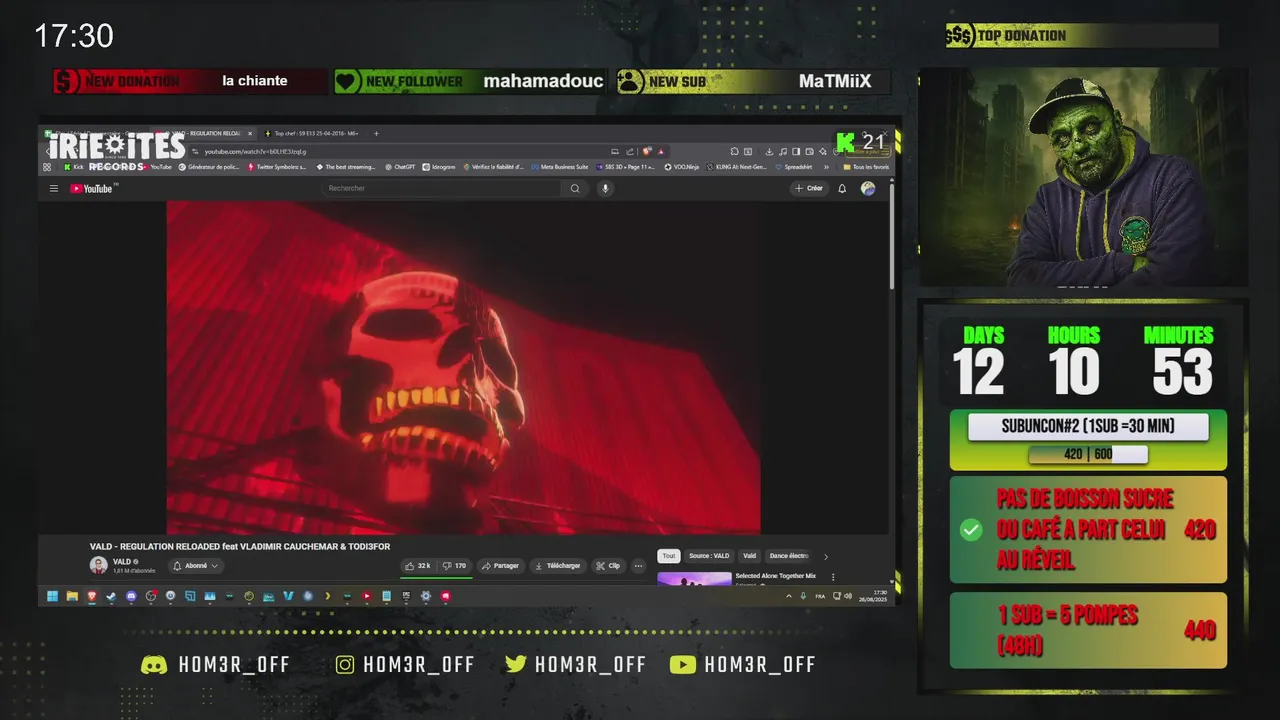Image resolution: width=1280 pixels, height=720 pixels.
Task: Click the Télécharger button
Action: coord(557,566)
